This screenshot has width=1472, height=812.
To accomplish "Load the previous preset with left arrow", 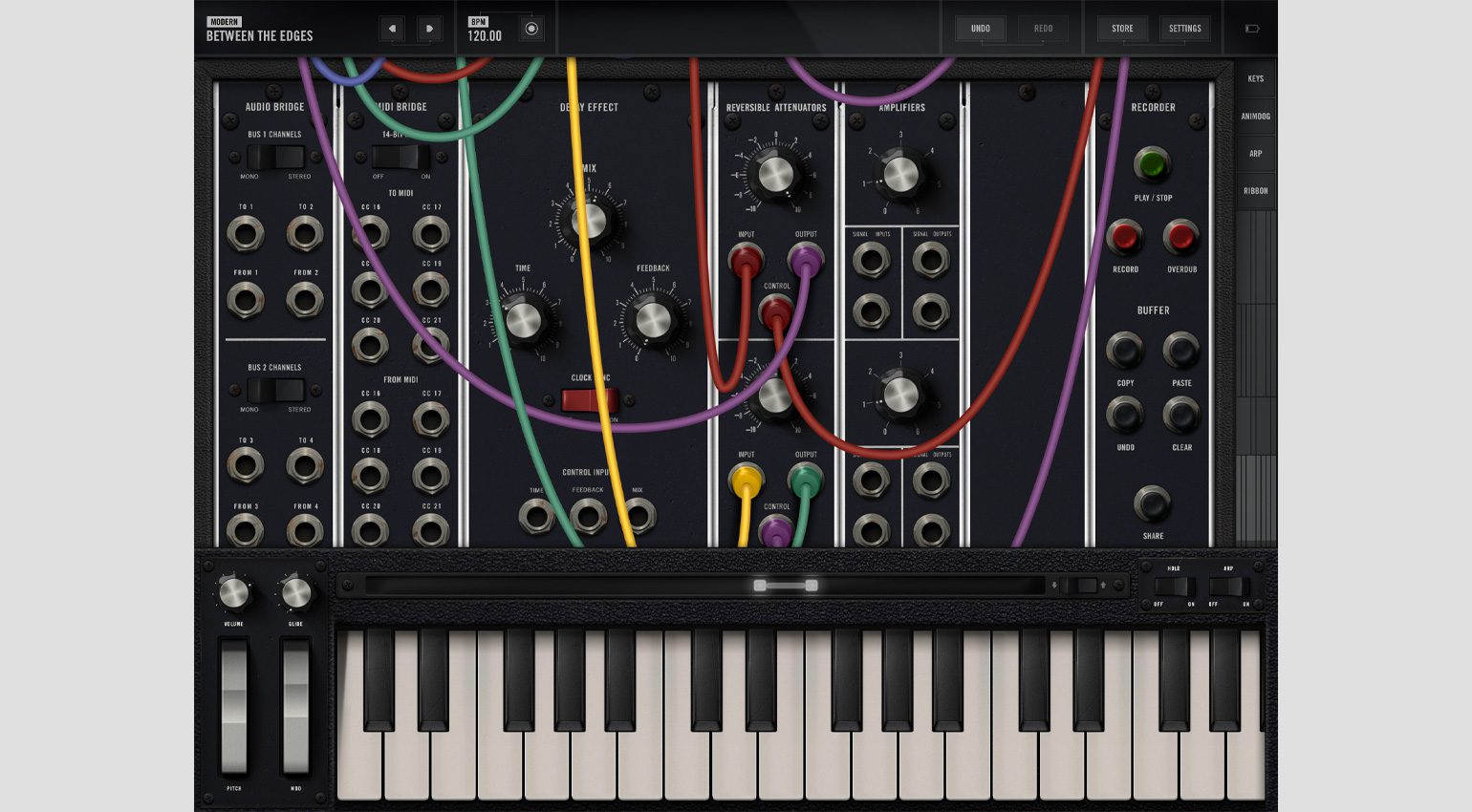I will [x=392, y=29].
